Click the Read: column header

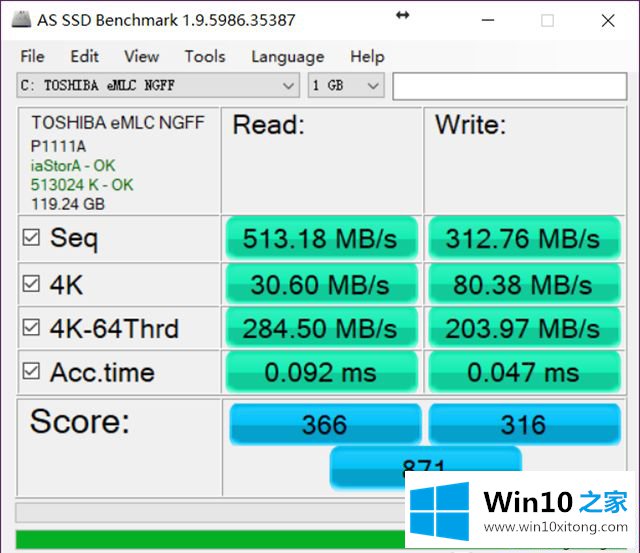pyautogui.click(x=269, y=124)
